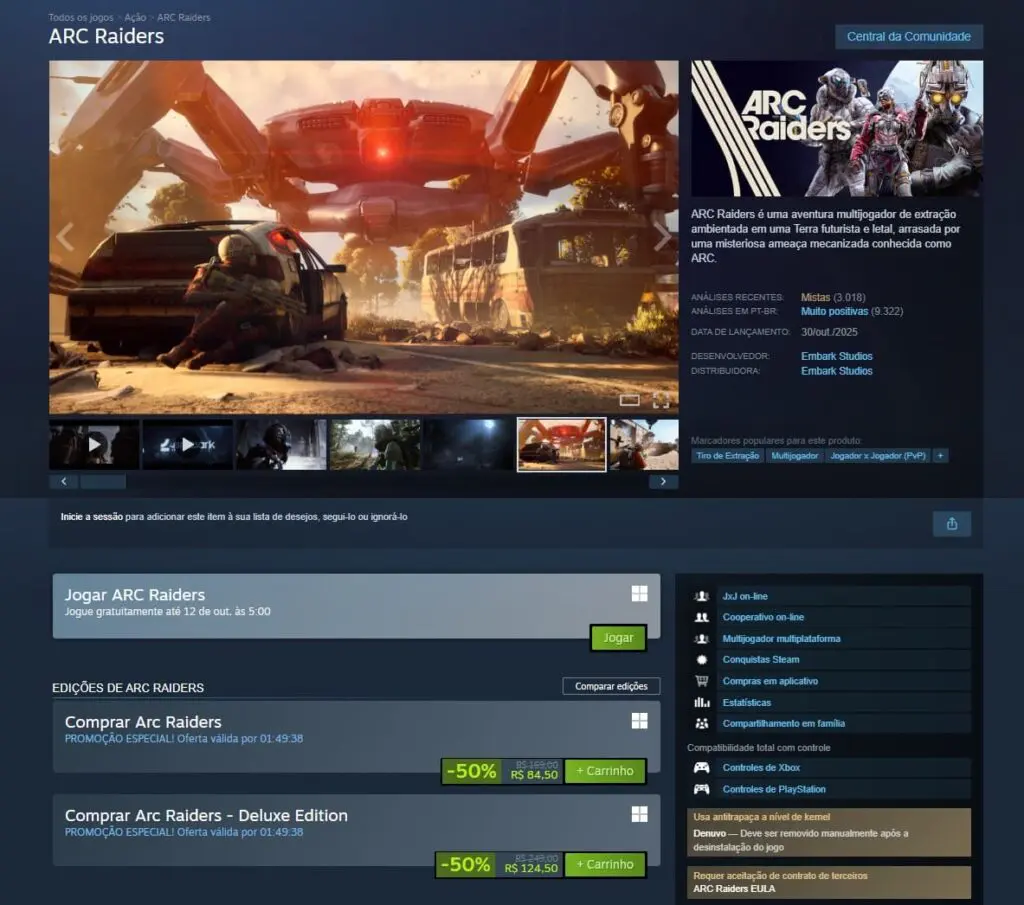The height and width of the screenshot is (905, 1024).
Task: Open the Jogador x Jogador (PvP) tag
Action: 878,456
